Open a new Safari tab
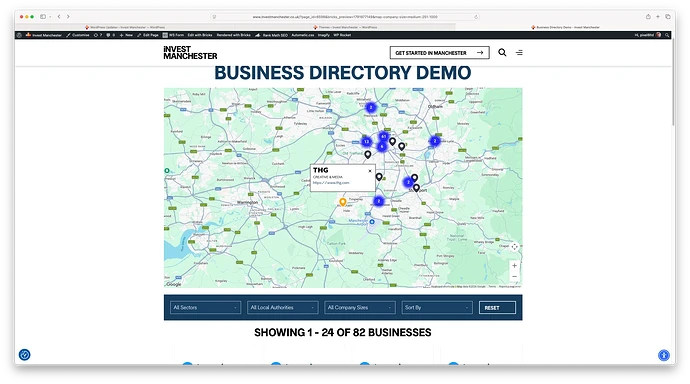The height and width of the screenshot is (384, 690). click(x=658, y=17)
